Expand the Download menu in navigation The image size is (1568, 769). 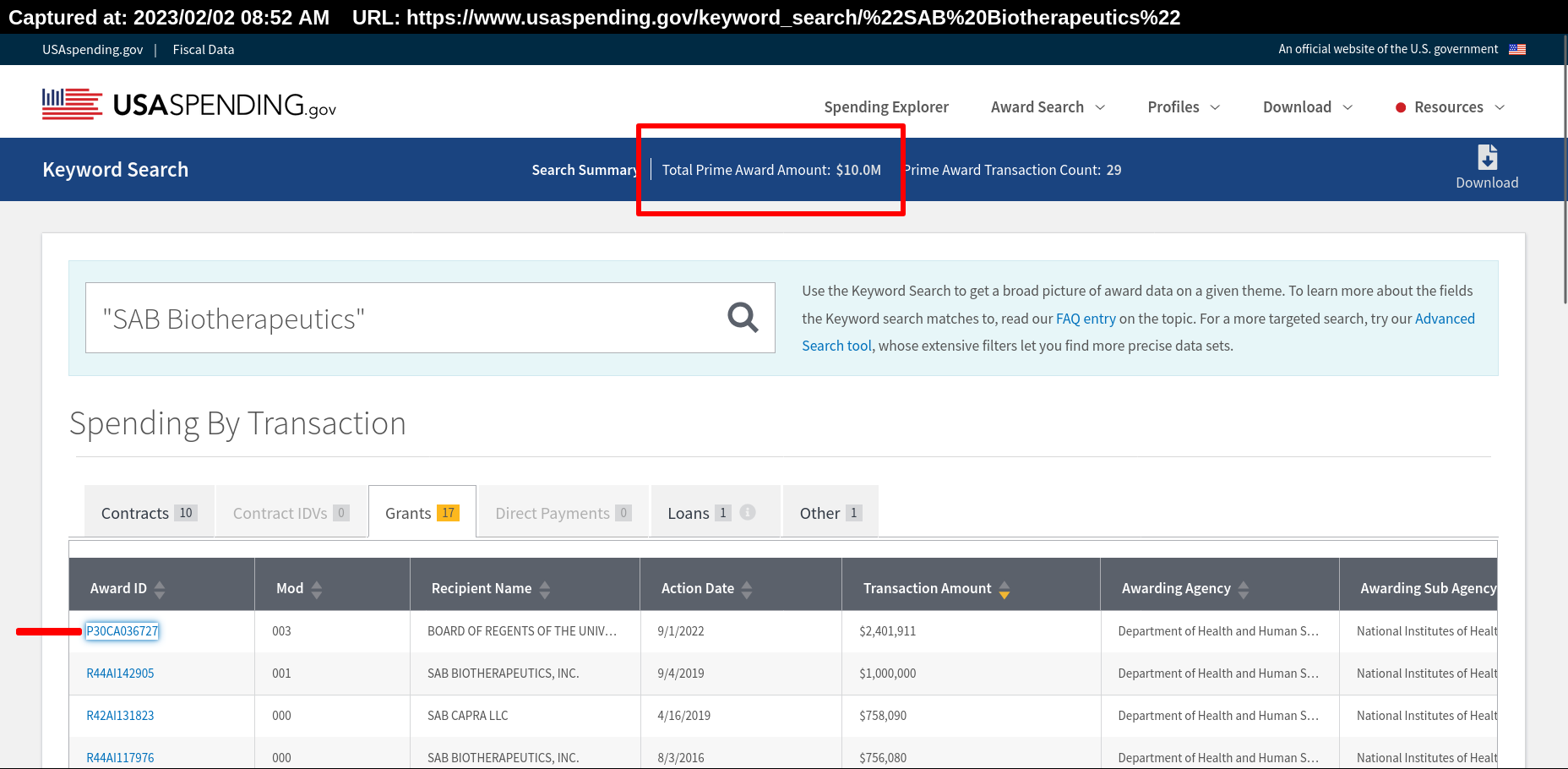tap(1308, 107)
